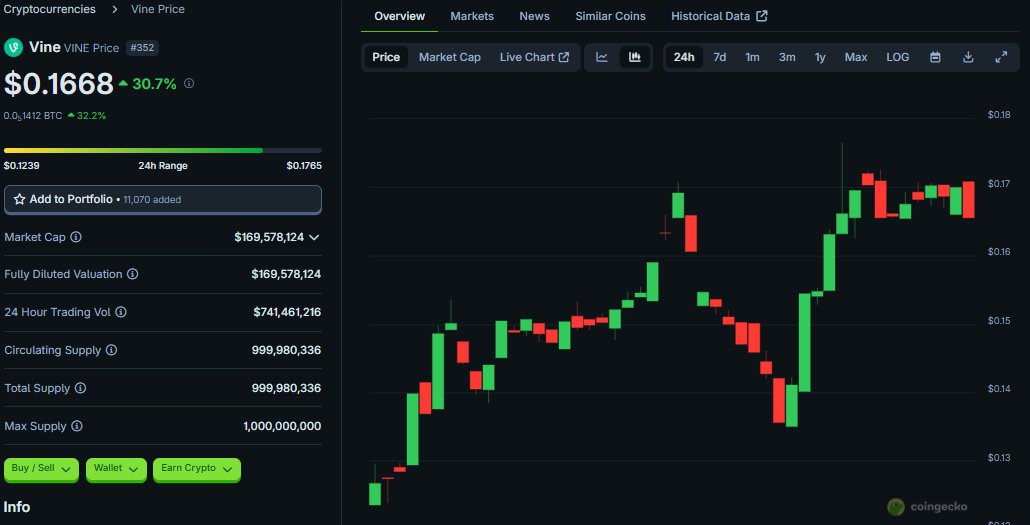Select the 3m time range
The image size is (1030, 525).
pyautogui.click(x=787, y=57)
